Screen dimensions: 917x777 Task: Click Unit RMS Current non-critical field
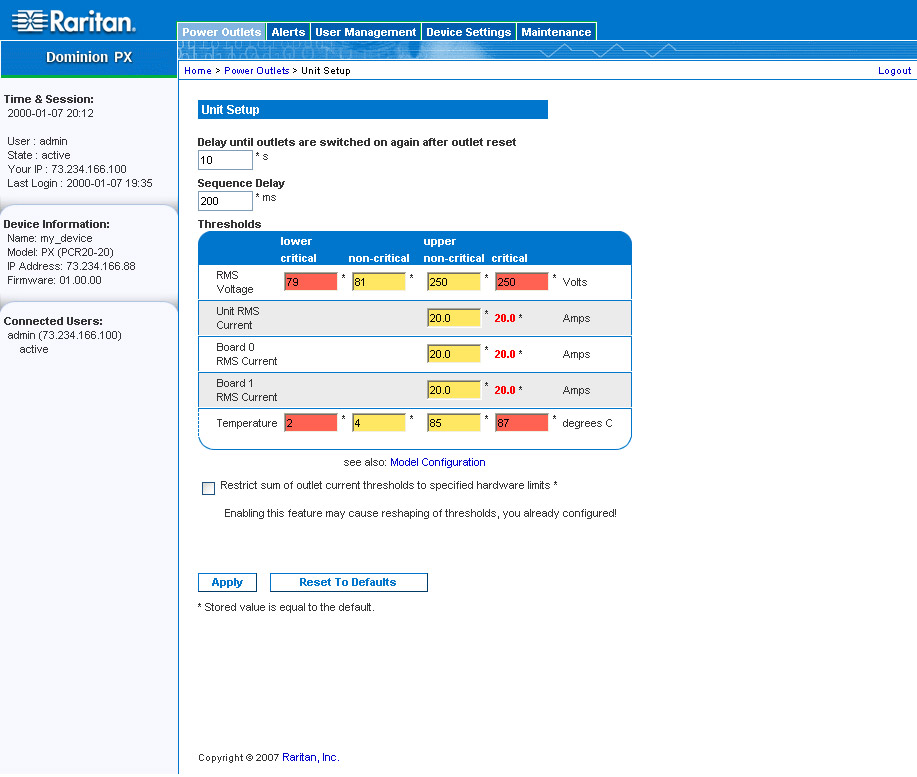pos(454,318)
